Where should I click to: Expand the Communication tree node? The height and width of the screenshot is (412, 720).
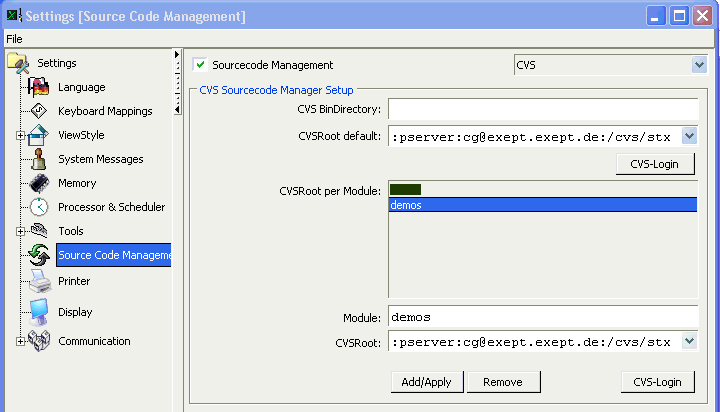click(x=20, y=341)
